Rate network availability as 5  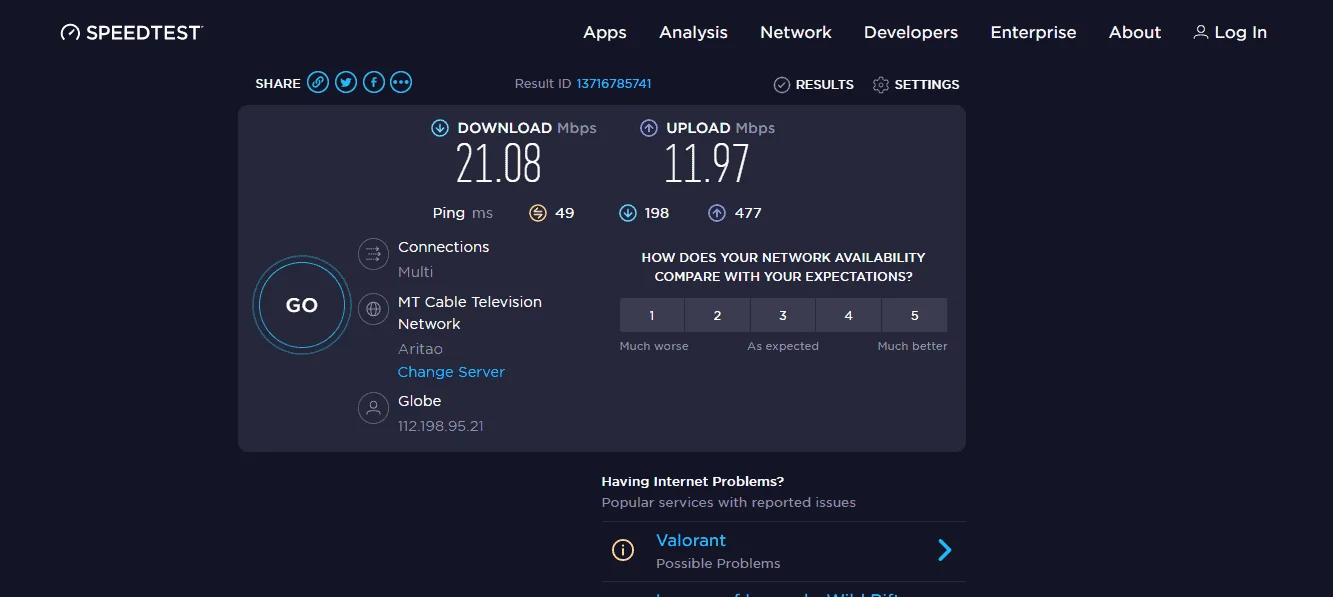point(914,315)
